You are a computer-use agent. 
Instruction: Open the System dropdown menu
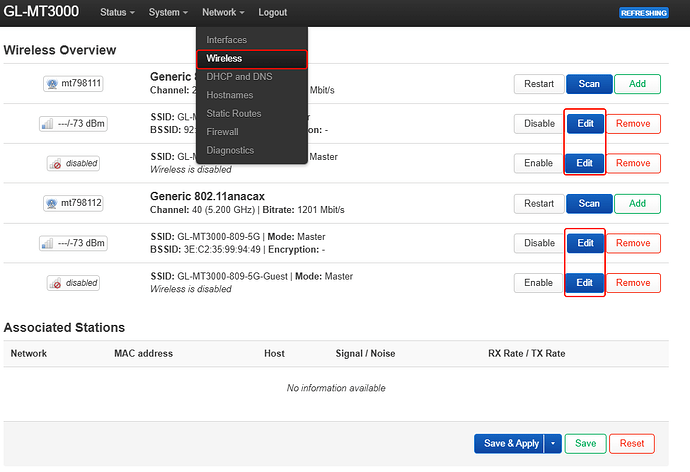coord(167,12)
